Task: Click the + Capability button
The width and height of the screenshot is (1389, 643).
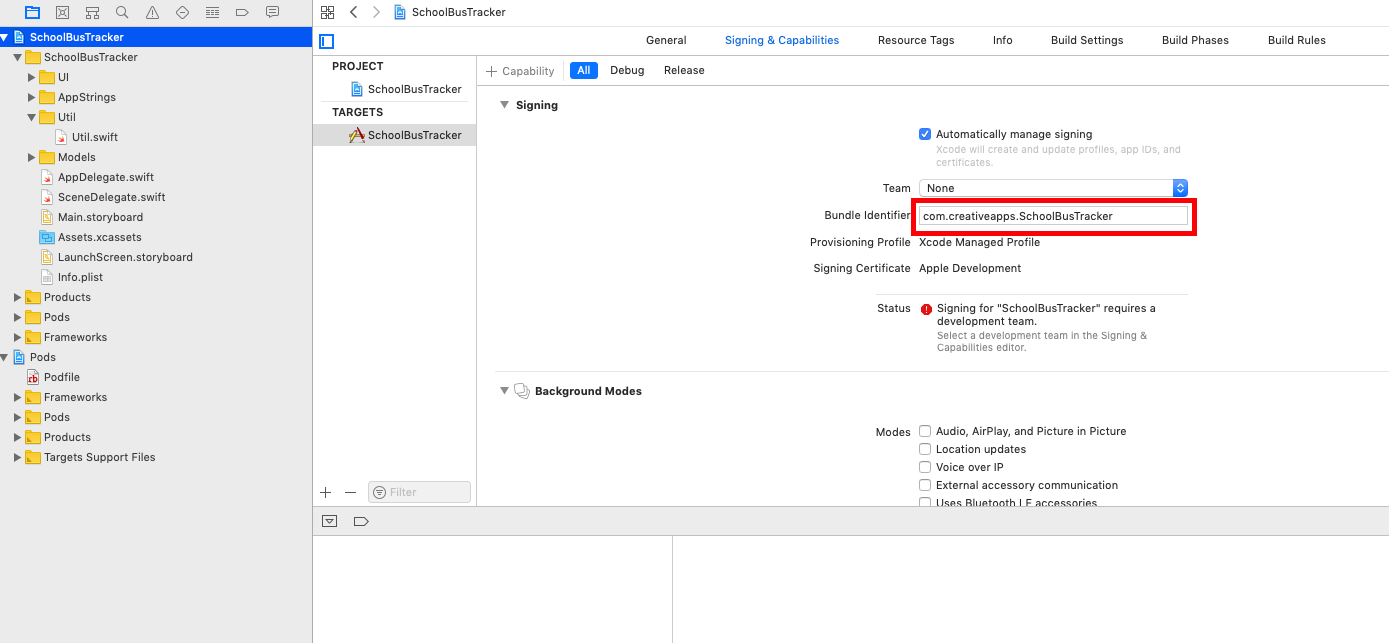Action: (x=520, y=70)
